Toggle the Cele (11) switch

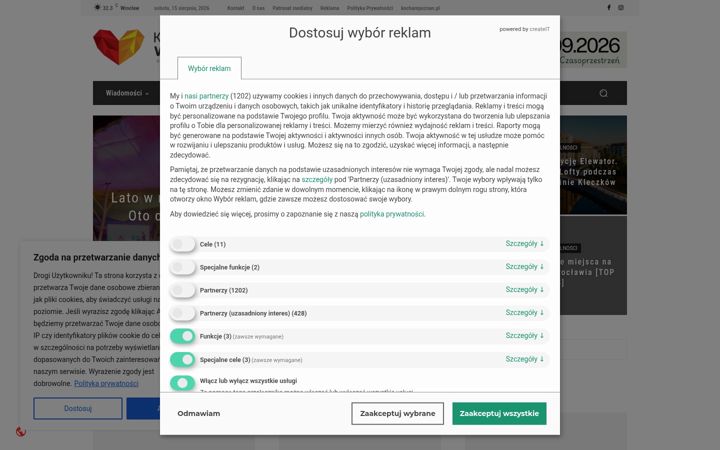pos(183,244)
